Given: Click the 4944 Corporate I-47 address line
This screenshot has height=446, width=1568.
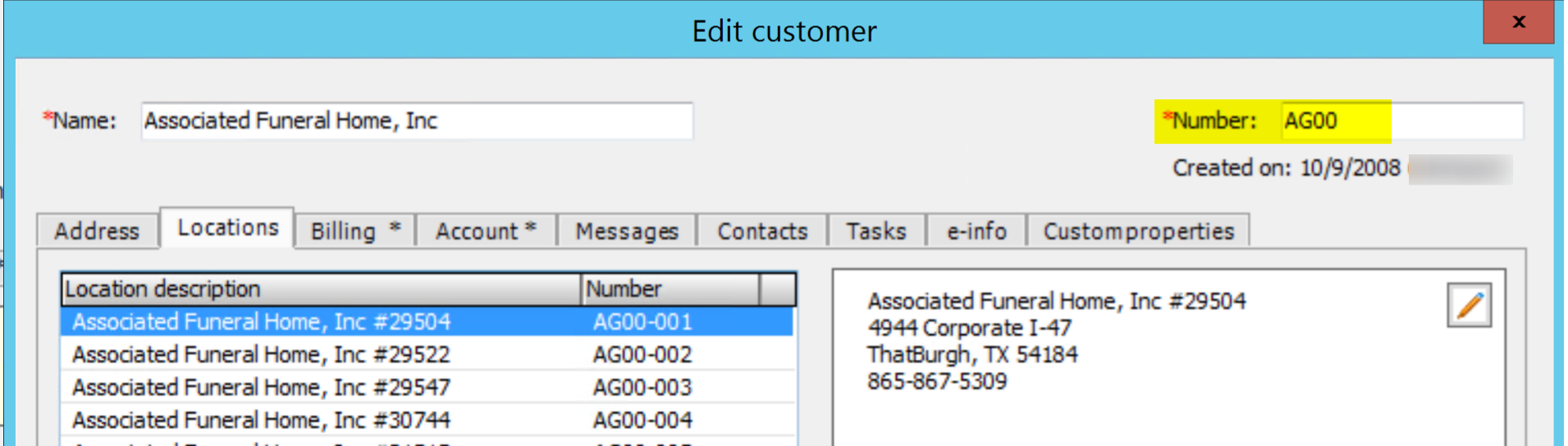Looking at the screenshot, I should pos(970,328).
